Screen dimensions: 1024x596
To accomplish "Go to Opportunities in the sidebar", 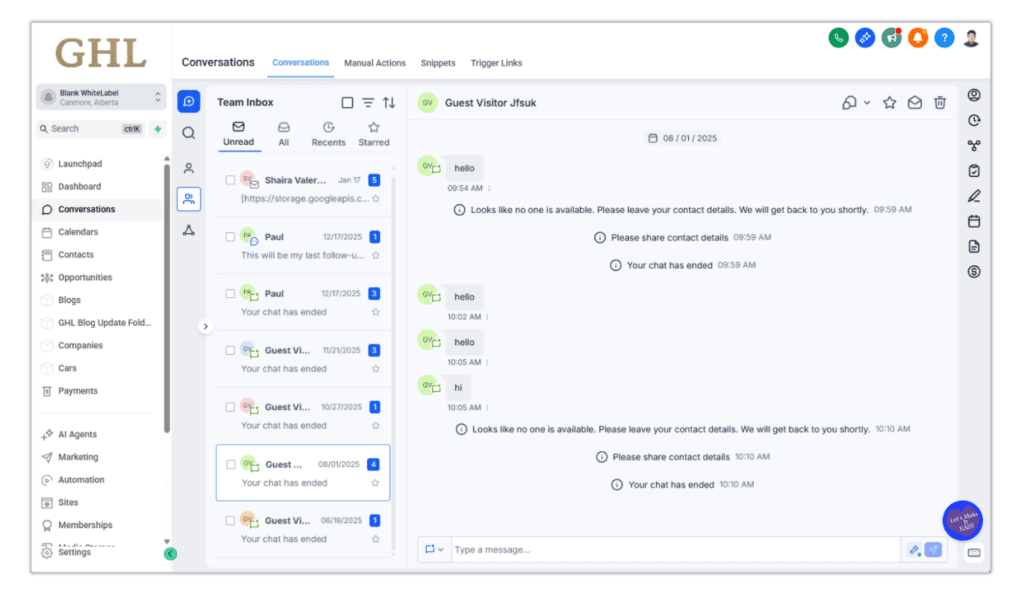I will [85, 277].
